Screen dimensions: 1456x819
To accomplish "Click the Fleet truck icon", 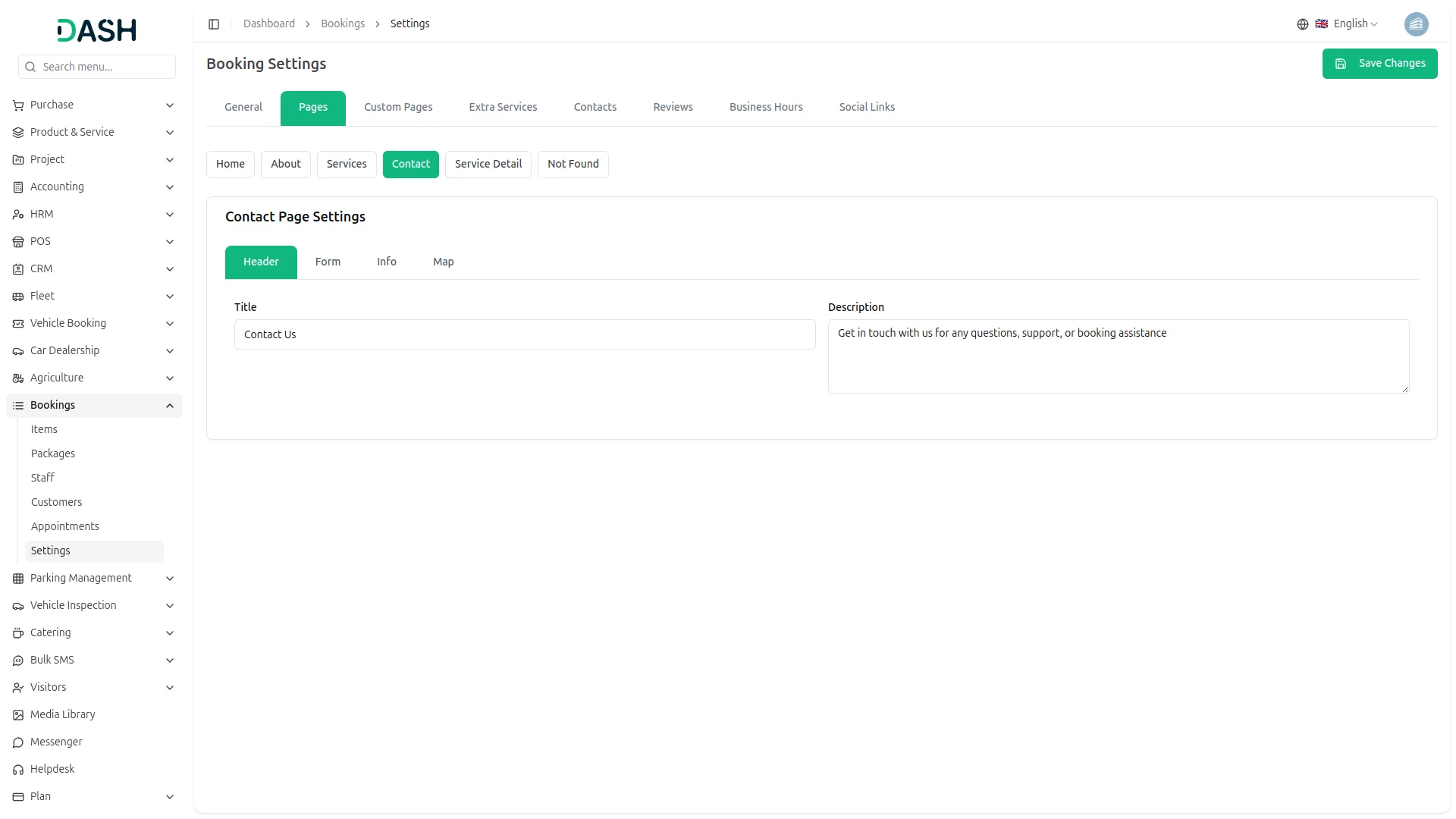I will click(18, 297).
